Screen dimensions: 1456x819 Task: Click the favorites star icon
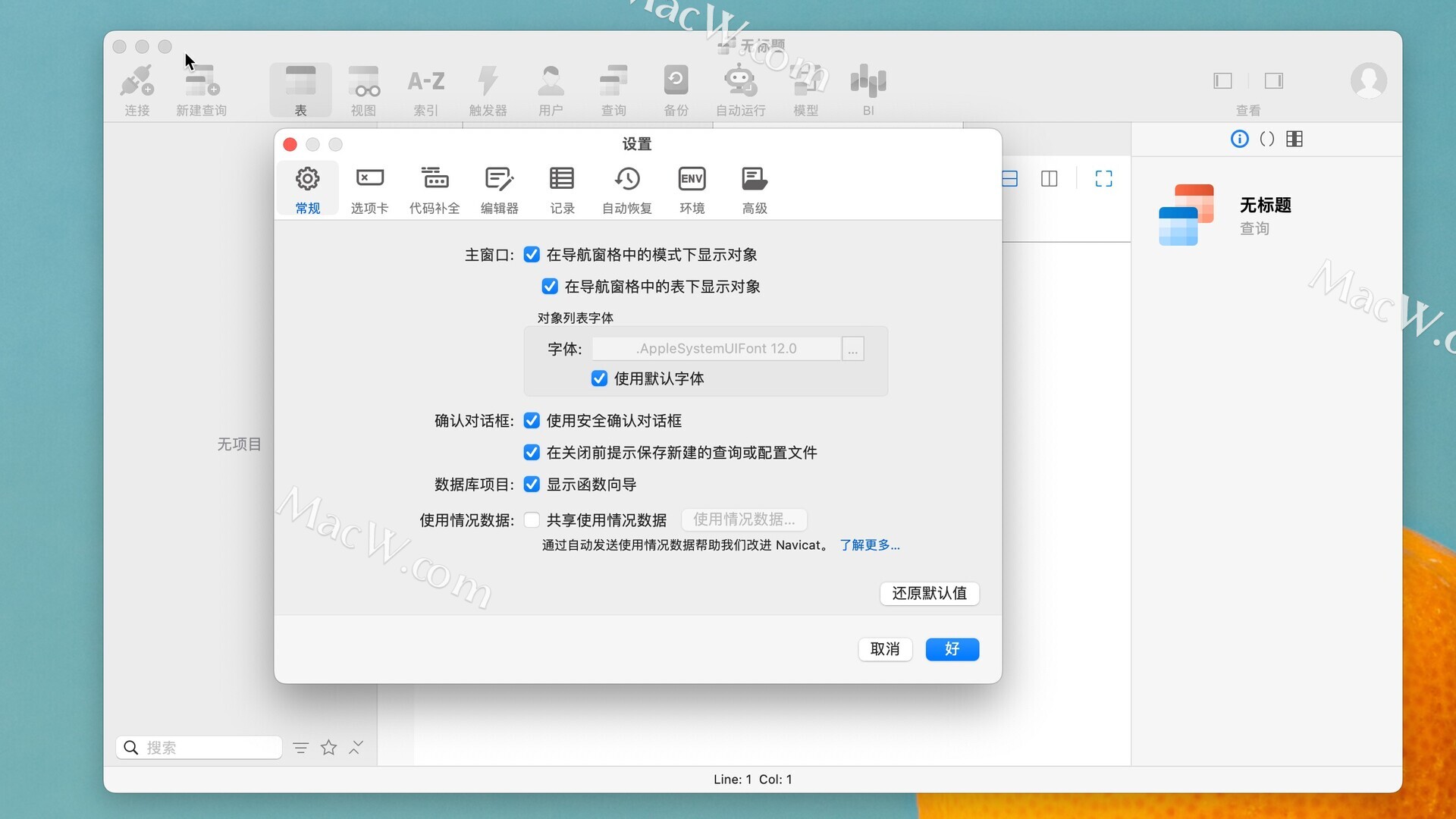328,748
